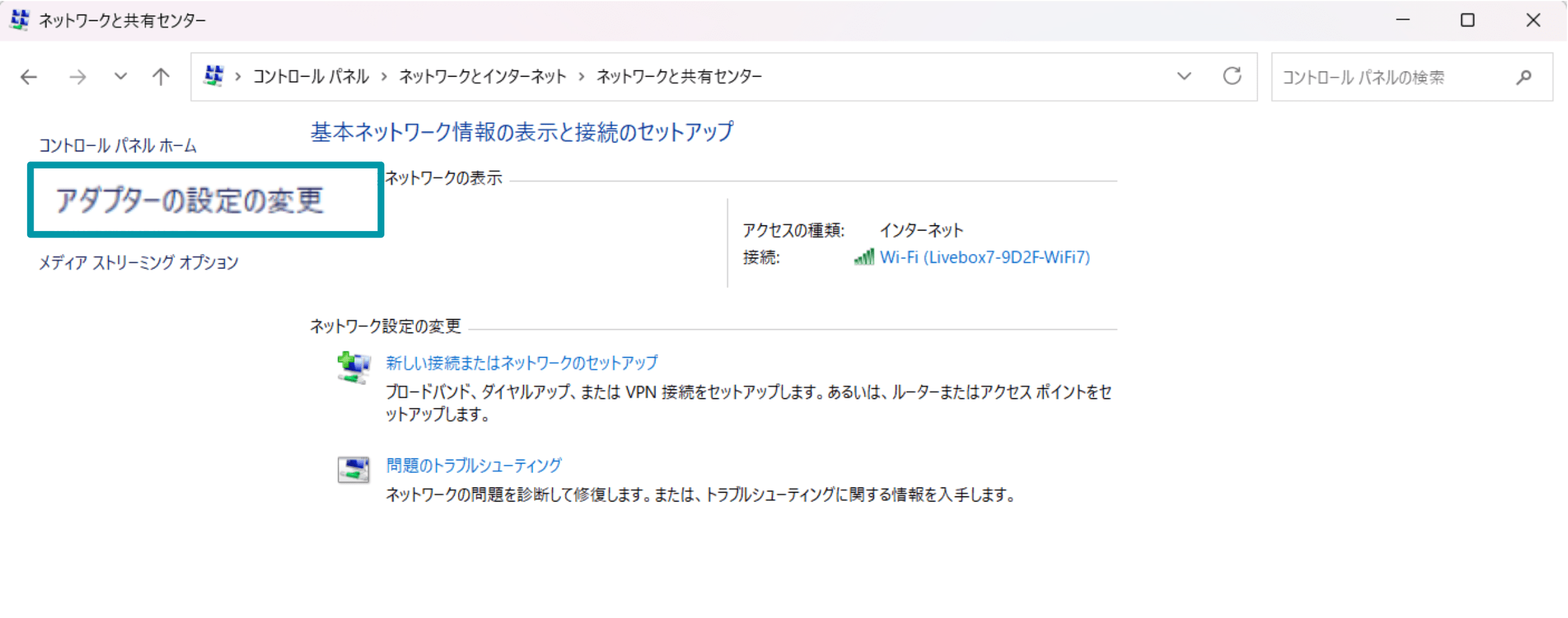Image resolution: width=1568 pixels, height=618 pixels.
Task: Click the Wi-Fi signal strength icon
Action: pos(864,257)
